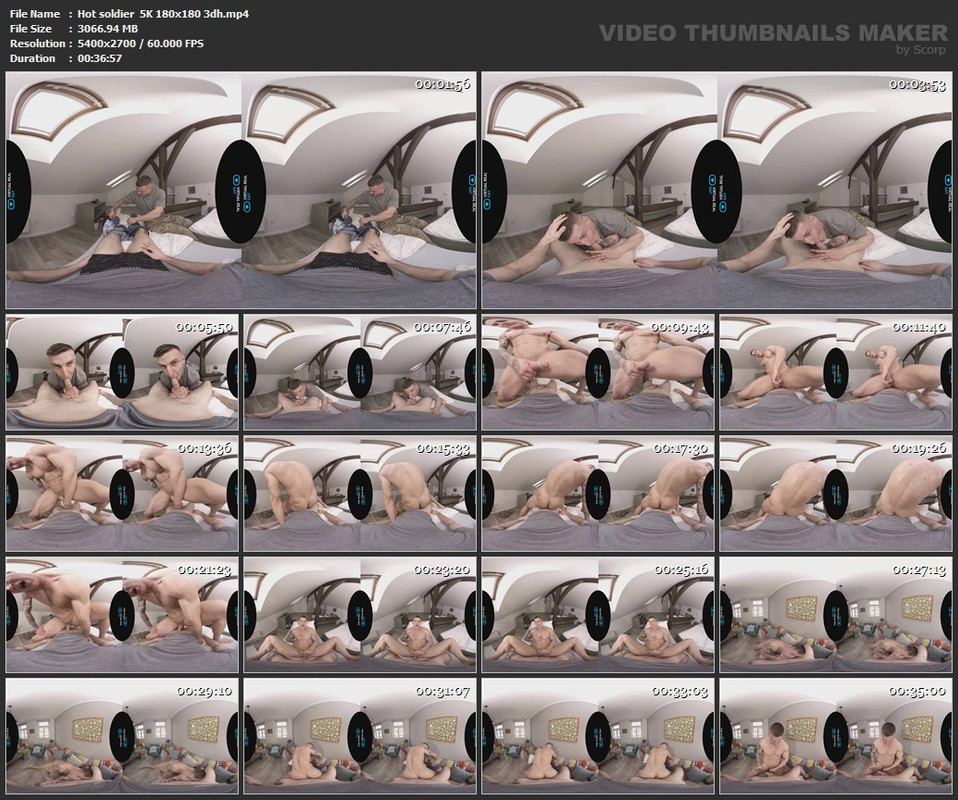This screenshot has height=800, width=958.
Task: Select the frame stamped 00:27:13
Action: pos(835,615)
